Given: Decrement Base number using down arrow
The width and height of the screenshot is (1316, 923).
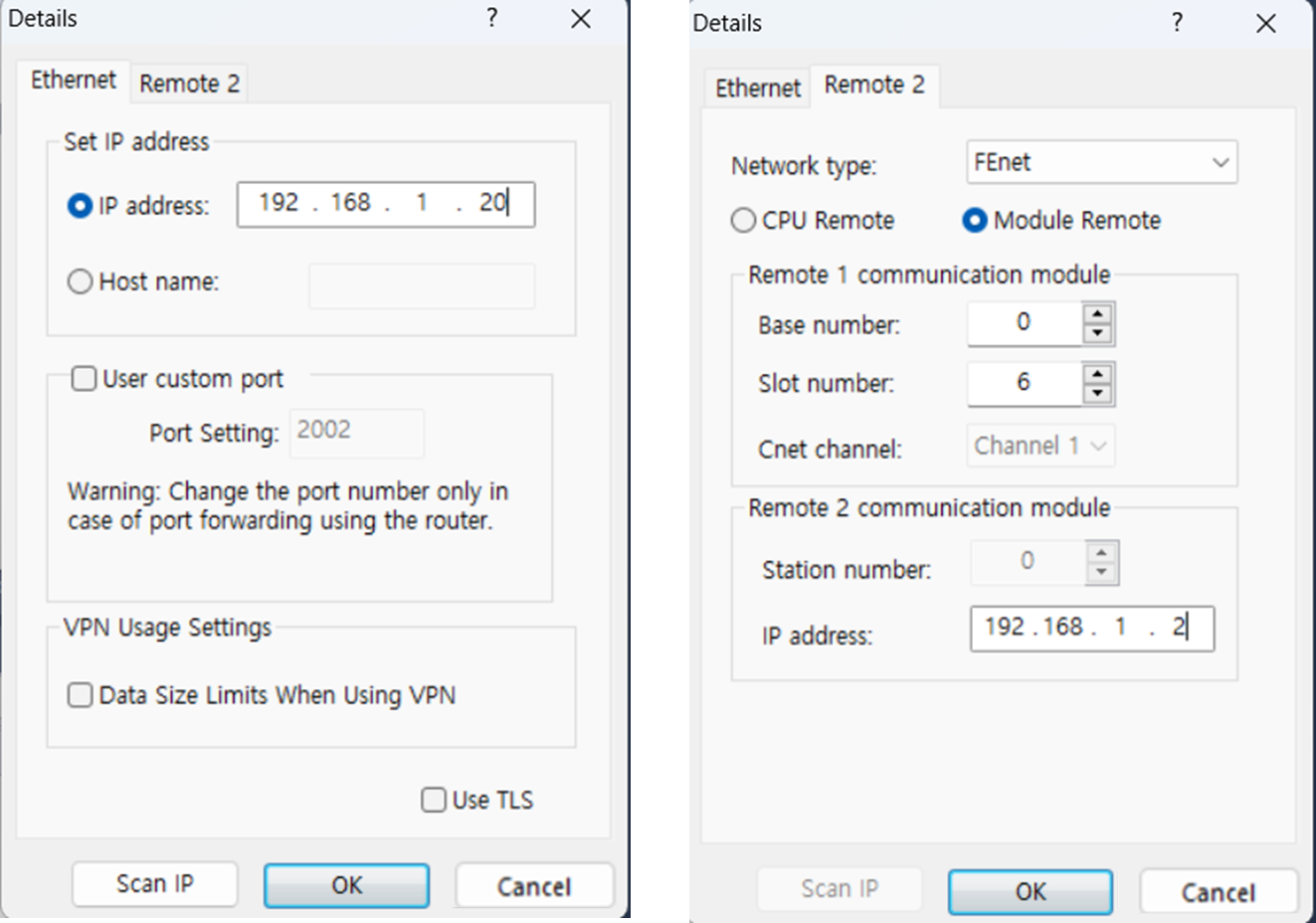Looking at the screenshot, I should 1098,330.
